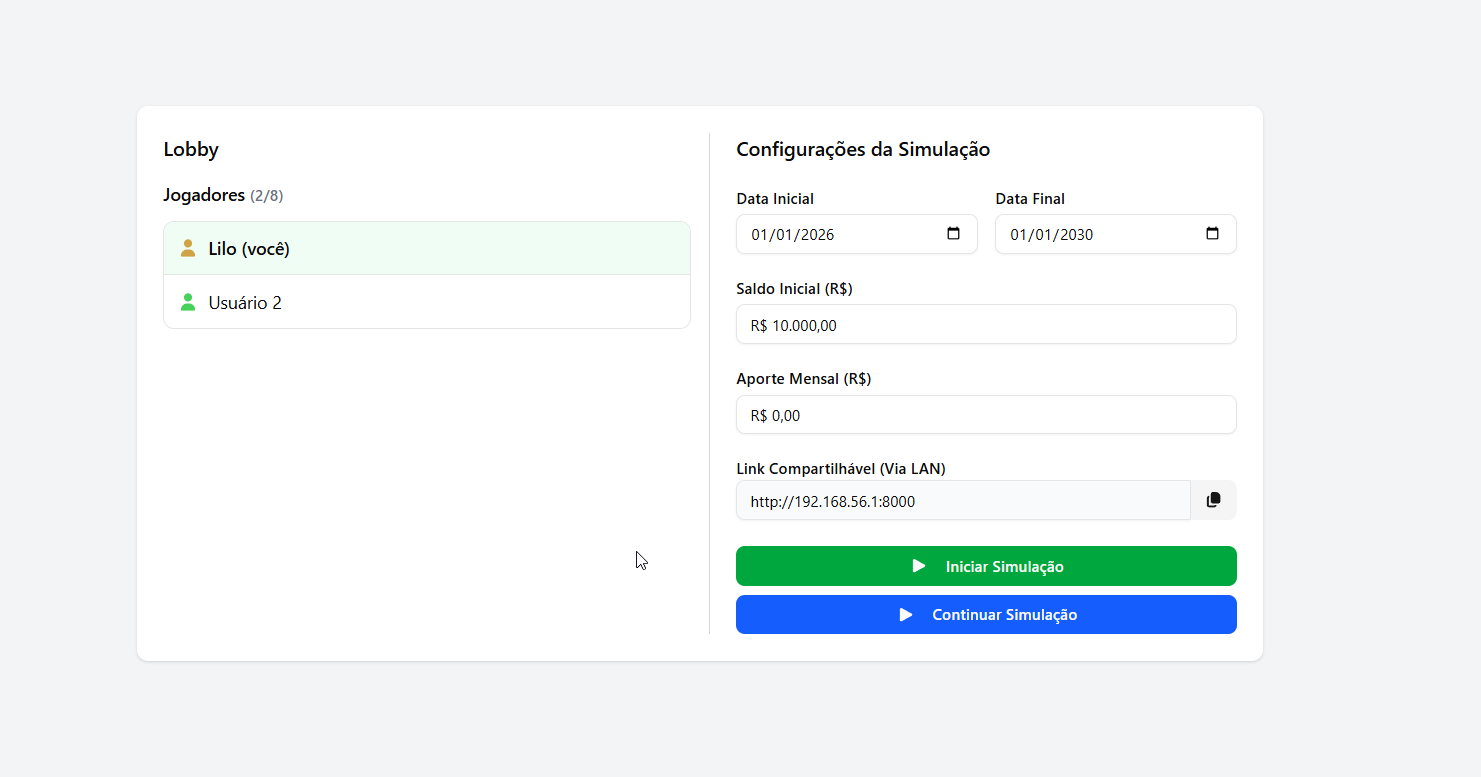Copy the shareable LAN link
The image size is (1481, 777).
(1213, 500)
